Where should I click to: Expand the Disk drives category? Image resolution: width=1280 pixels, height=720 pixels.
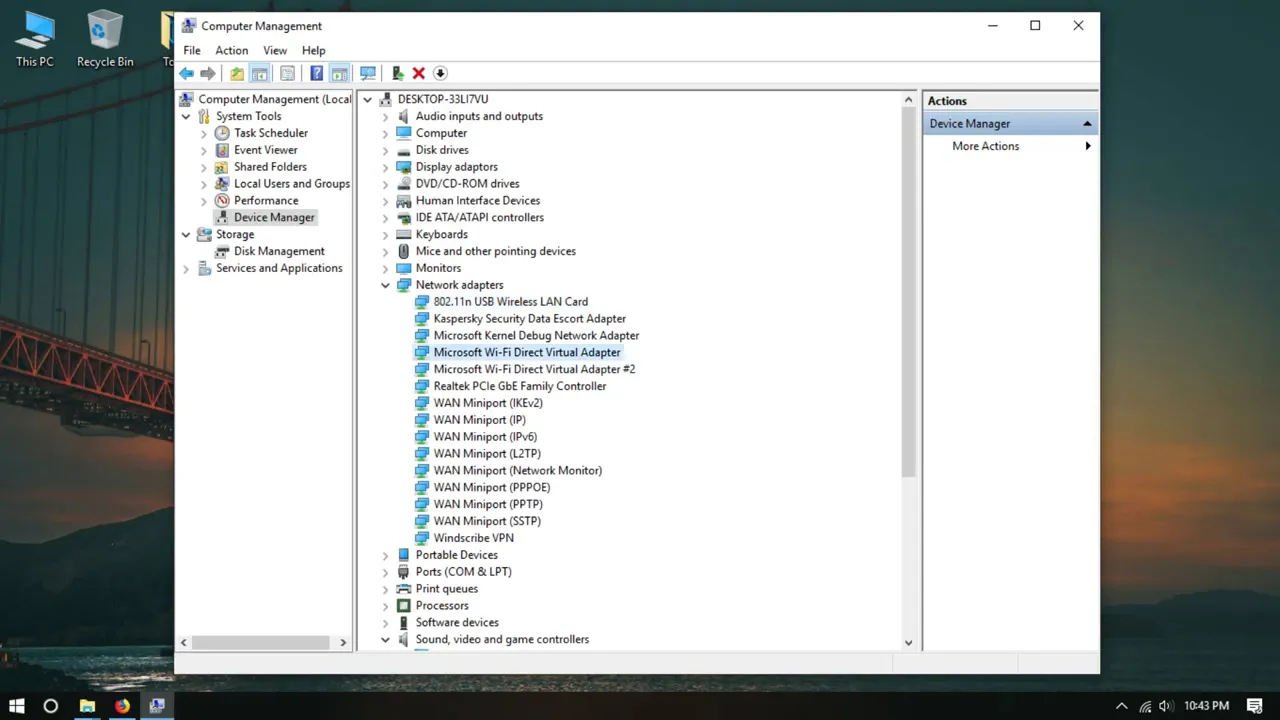tap(386, 151)
